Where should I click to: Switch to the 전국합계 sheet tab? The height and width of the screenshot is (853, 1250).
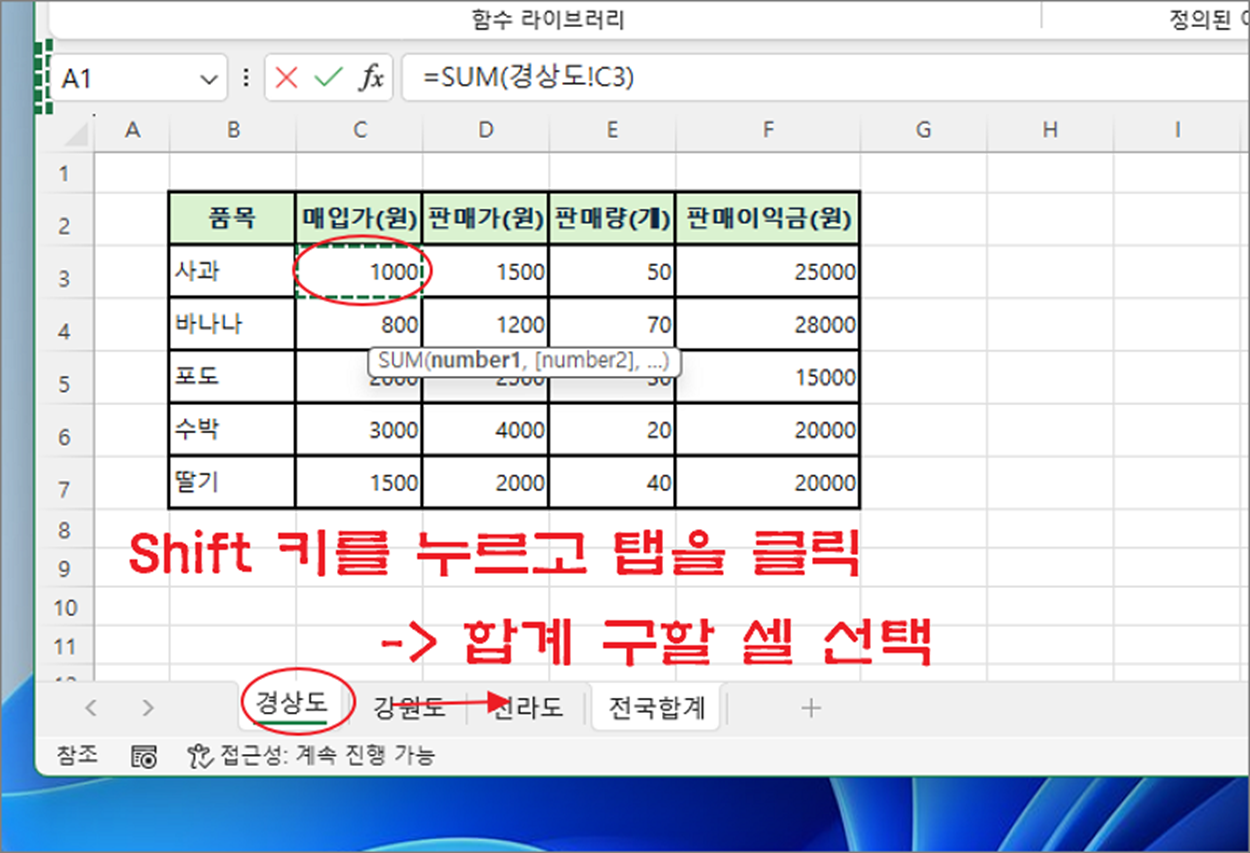(x=655, y=708)
